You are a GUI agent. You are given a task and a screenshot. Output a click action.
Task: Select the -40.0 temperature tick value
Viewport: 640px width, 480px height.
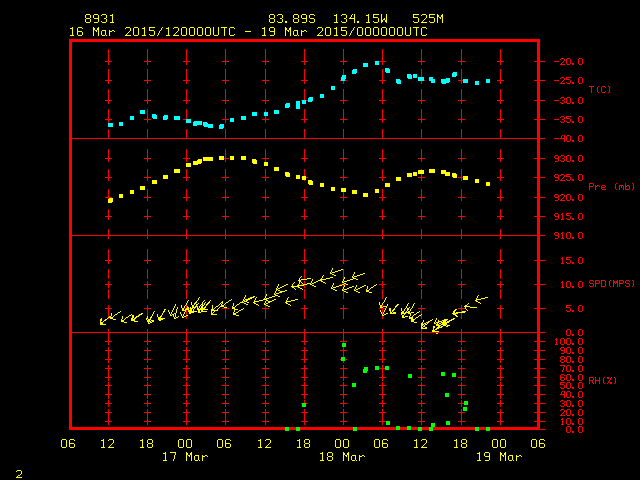click(x=569, y=139)
